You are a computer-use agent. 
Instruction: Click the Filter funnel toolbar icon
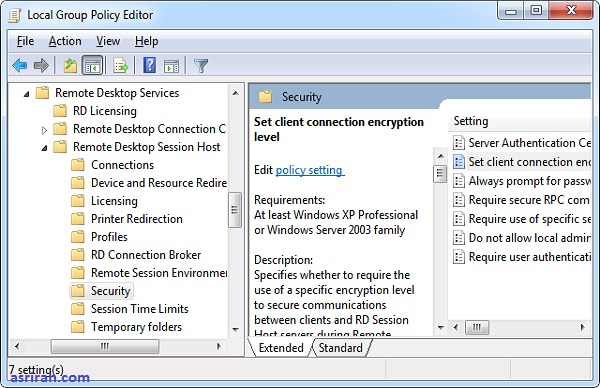click(x=201, y=66)
